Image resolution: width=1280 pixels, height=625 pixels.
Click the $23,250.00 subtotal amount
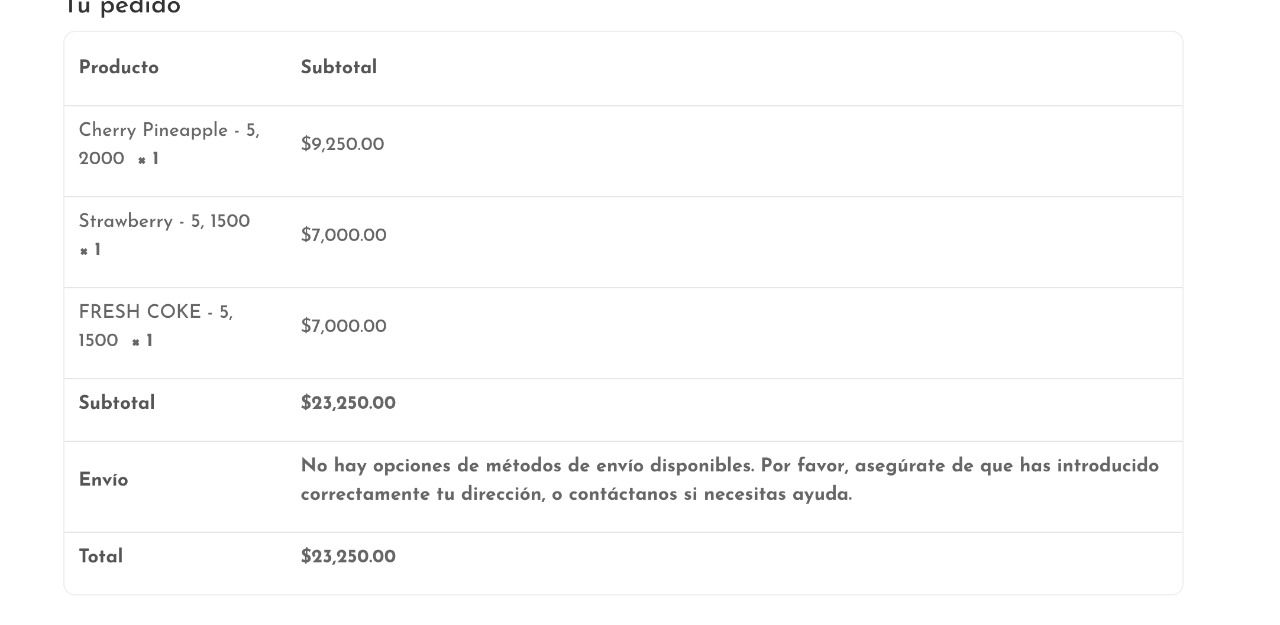point(348,404)
